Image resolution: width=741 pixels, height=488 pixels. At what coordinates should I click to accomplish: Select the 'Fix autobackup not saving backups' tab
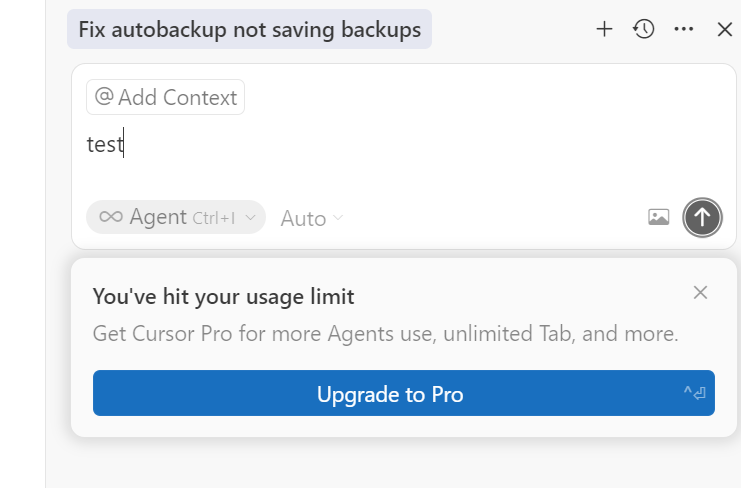pyautogui.click(x=250, y=30)
